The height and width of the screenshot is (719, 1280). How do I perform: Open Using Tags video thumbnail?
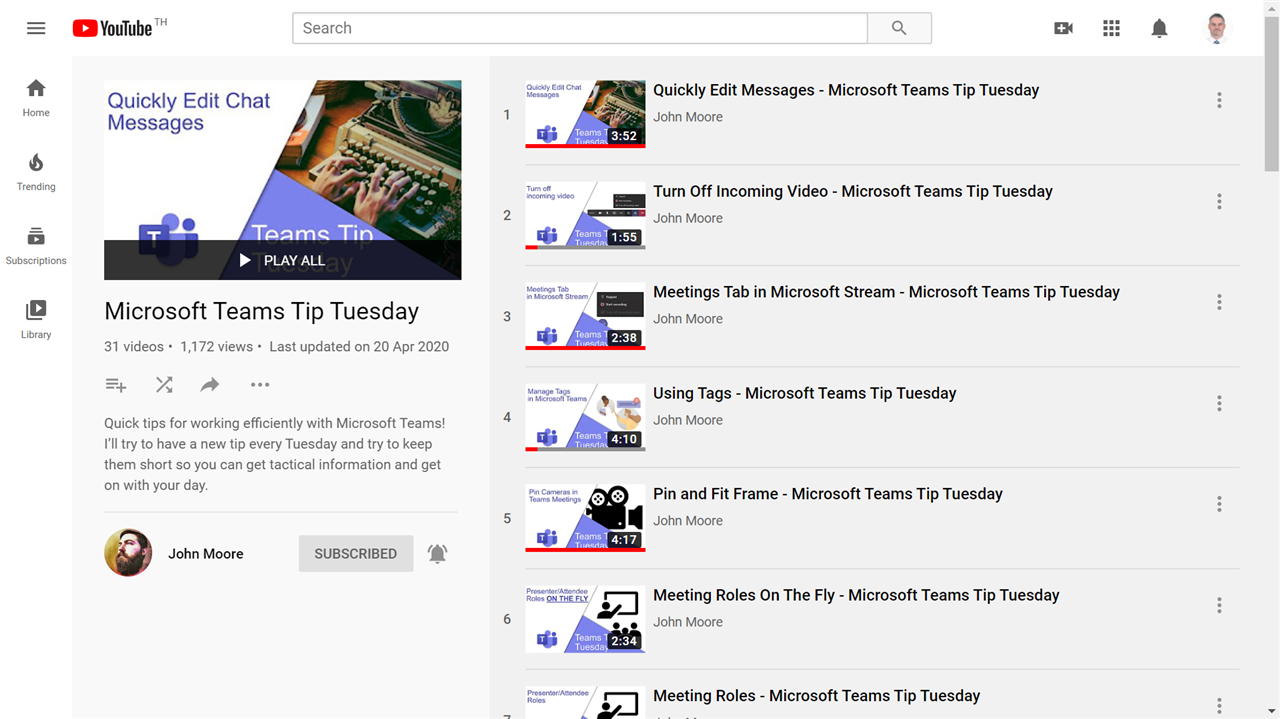585,417
